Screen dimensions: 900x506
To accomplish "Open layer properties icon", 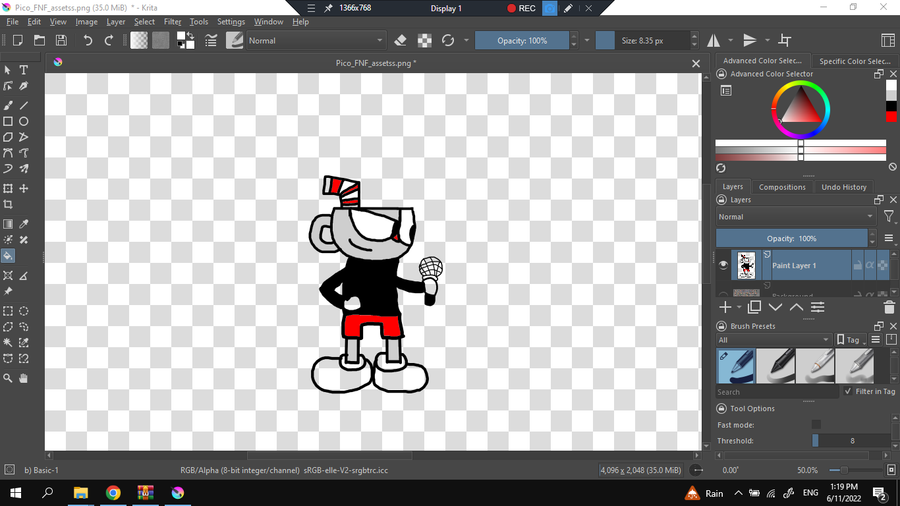I will tap(818, 308).
